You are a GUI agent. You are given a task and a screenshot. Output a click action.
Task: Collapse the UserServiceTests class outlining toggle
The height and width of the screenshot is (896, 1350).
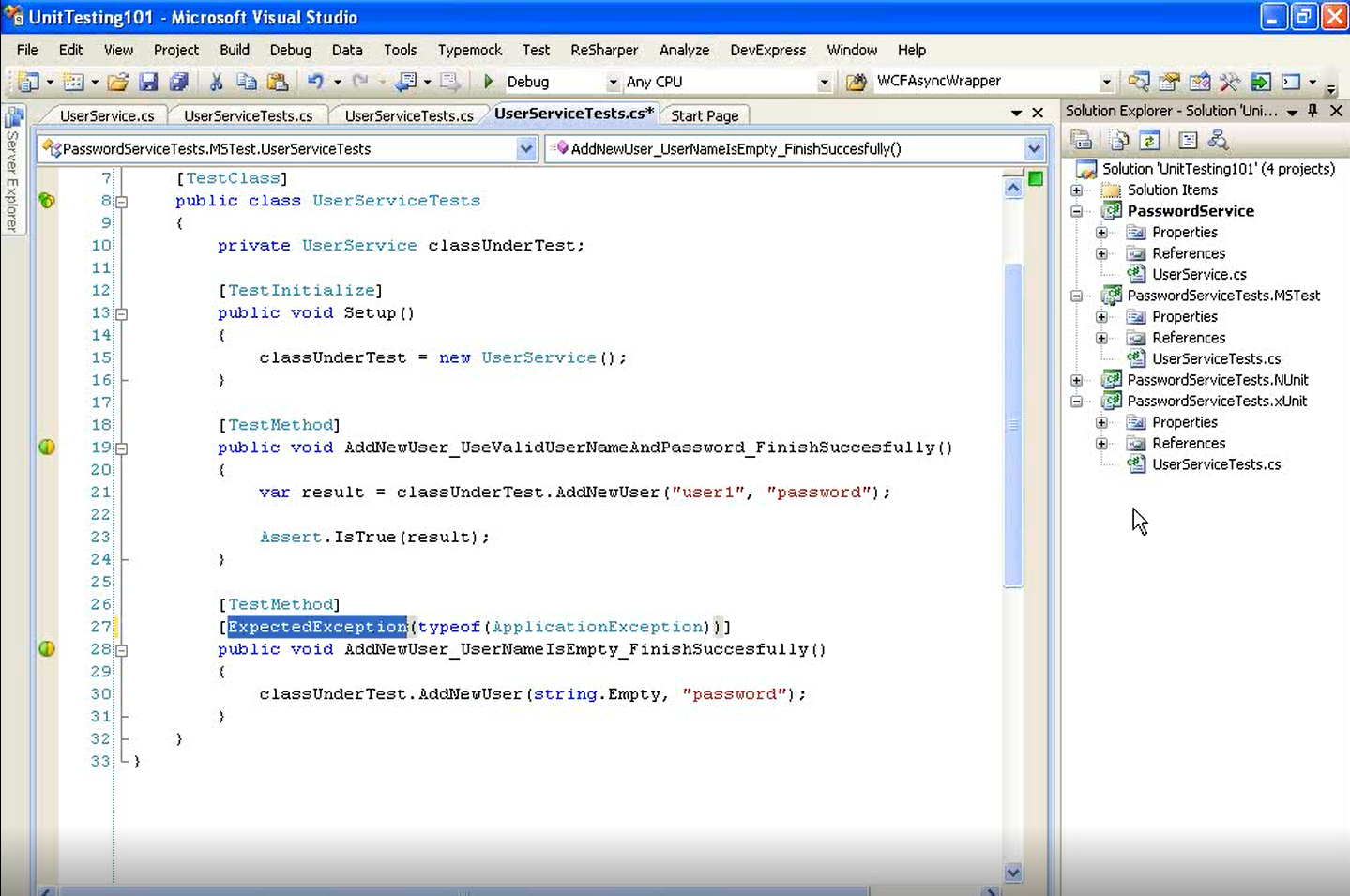pos(122,201)
